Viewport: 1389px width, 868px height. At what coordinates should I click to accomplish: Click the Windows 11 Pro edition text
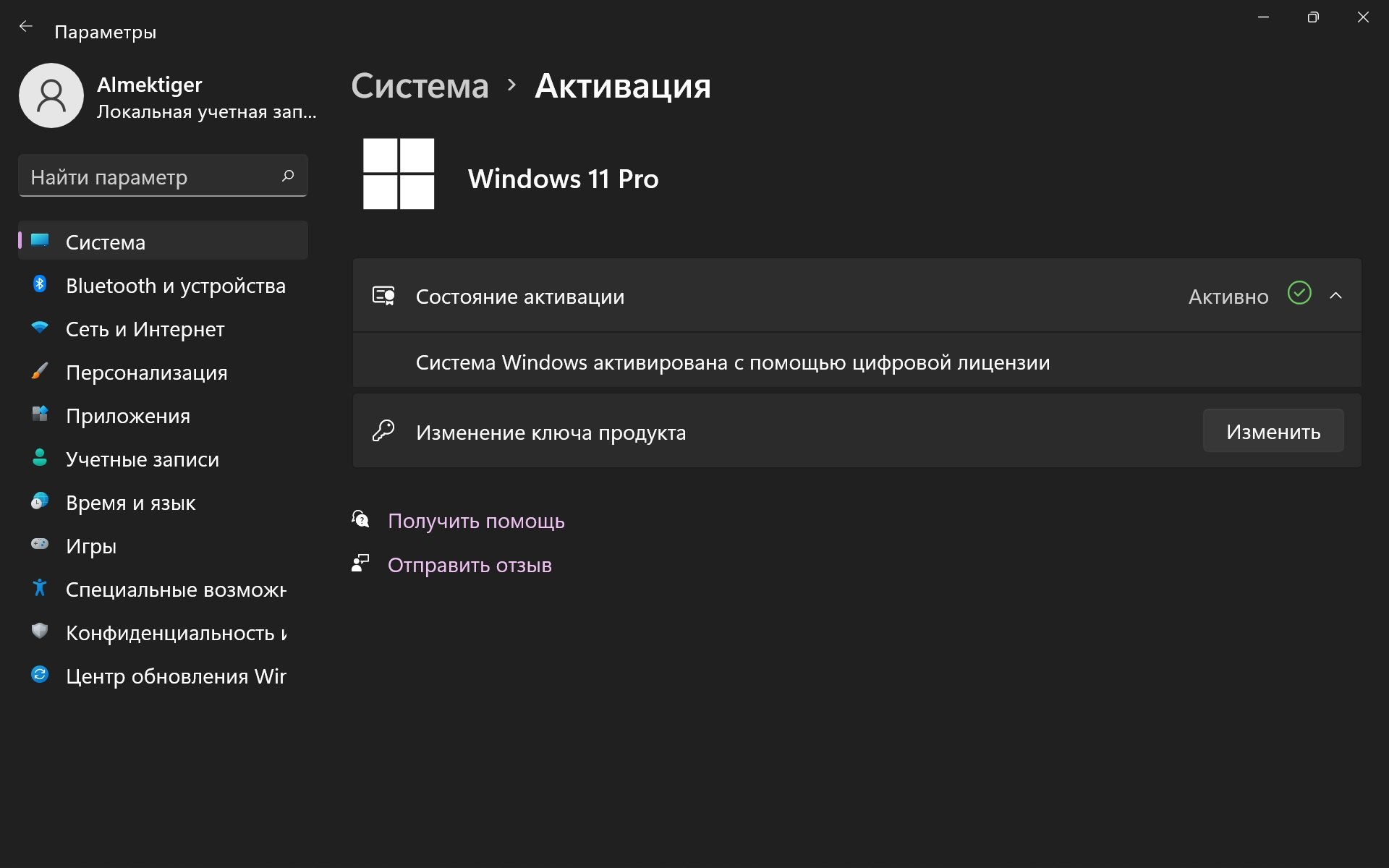tap(563, 179)
